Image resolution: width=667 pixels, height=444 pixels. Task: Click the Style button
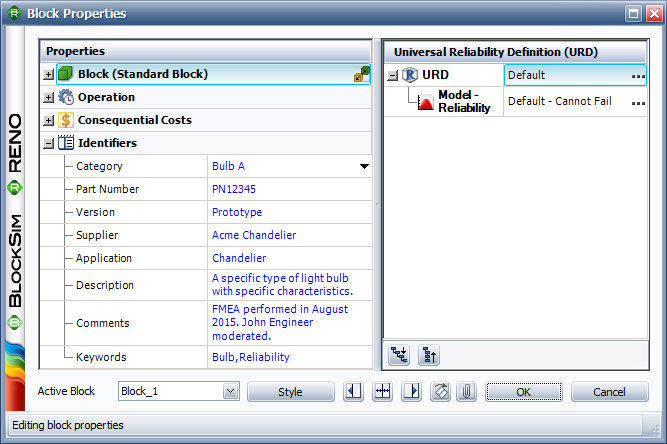tap(289, 392)
